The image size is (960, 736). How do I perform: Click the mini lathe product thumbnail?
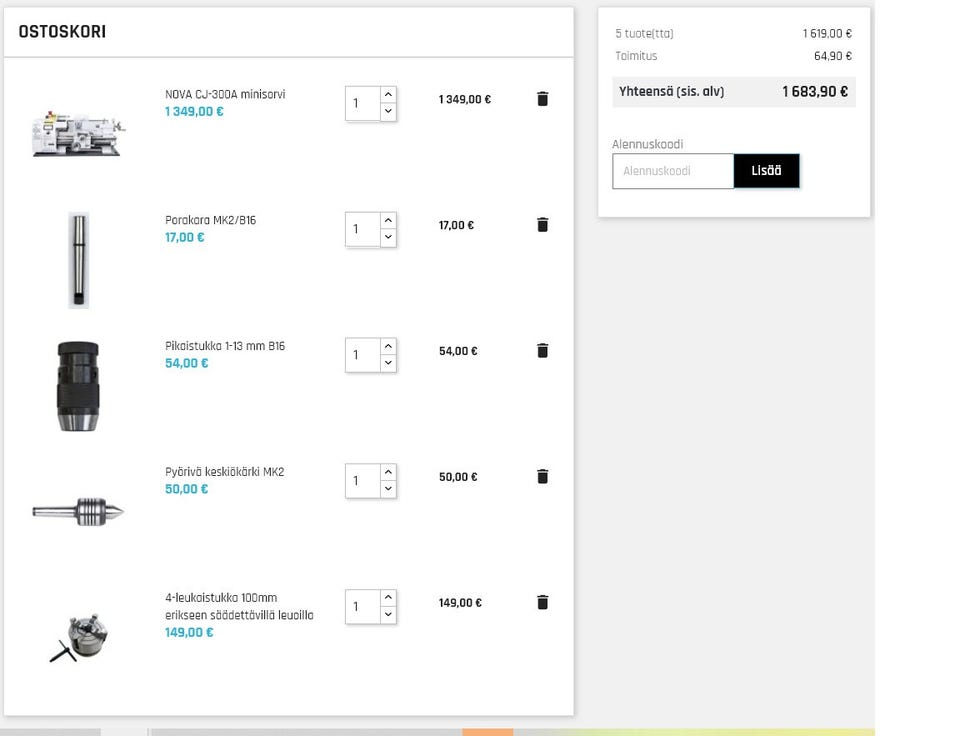(78, 133)
